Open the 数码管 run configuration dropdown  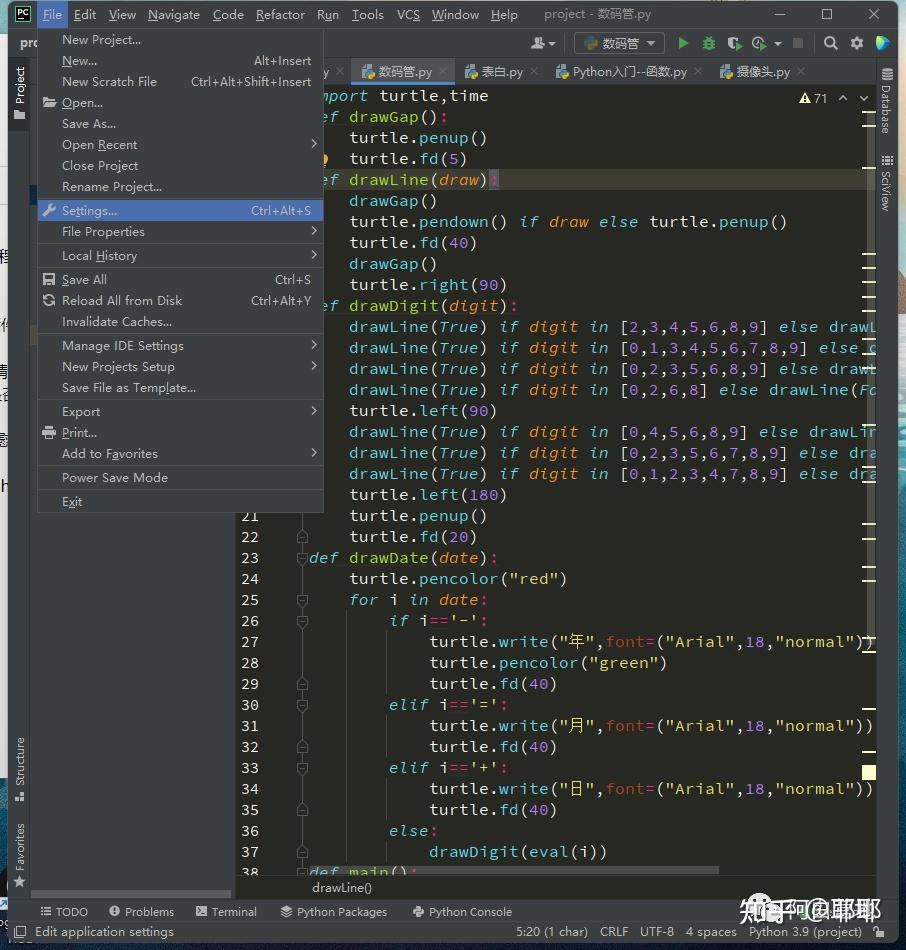pyautogui.click(x=620, y=43)
